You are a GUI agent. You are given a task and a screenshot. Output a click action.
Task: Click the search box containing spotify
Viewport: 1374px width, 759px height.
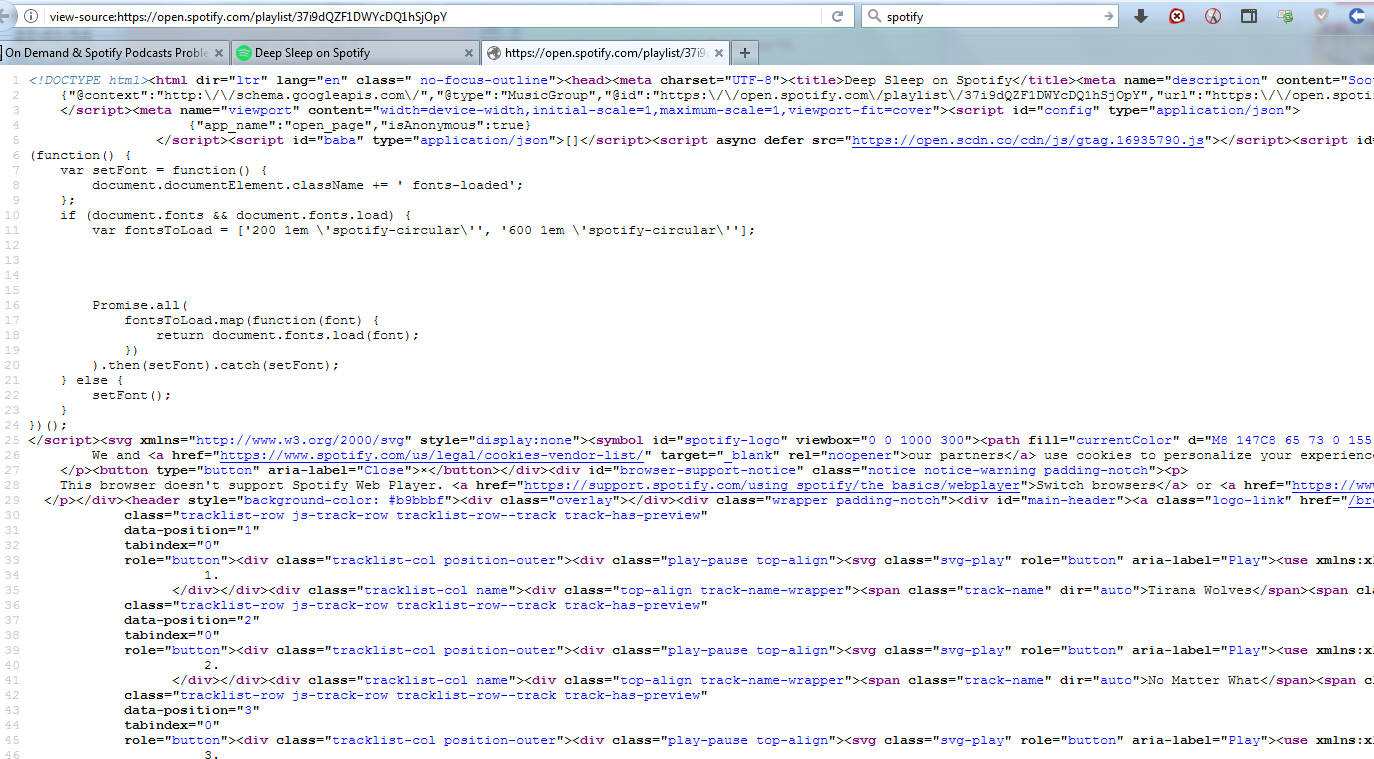tap(990, 16)
